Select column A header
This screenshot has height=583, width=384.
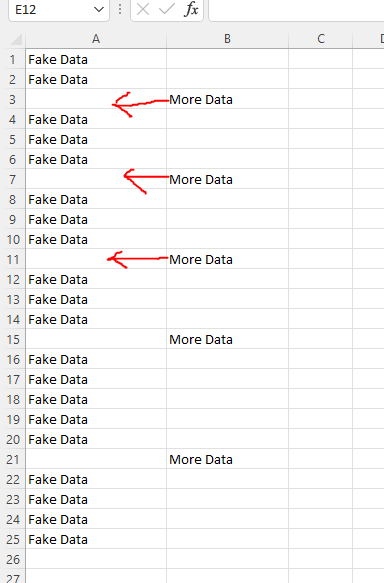(96, 39)
